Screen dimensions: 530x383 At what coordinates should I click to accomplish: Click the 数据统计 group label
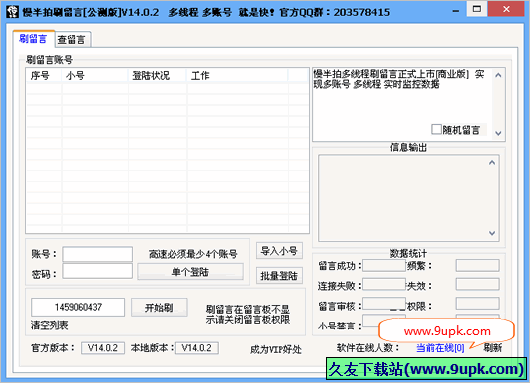coord(408,253)
